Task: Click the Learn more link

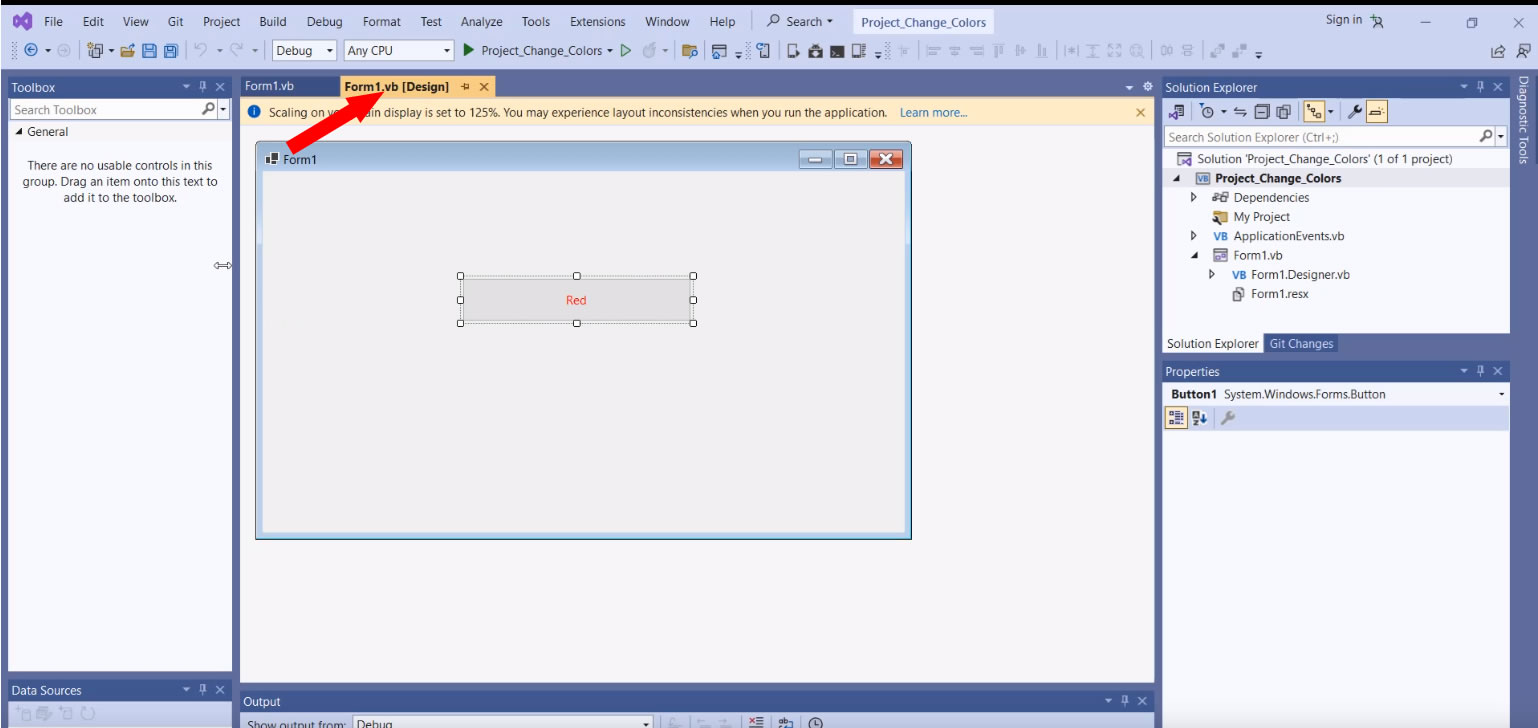Action: coord(933,113)
